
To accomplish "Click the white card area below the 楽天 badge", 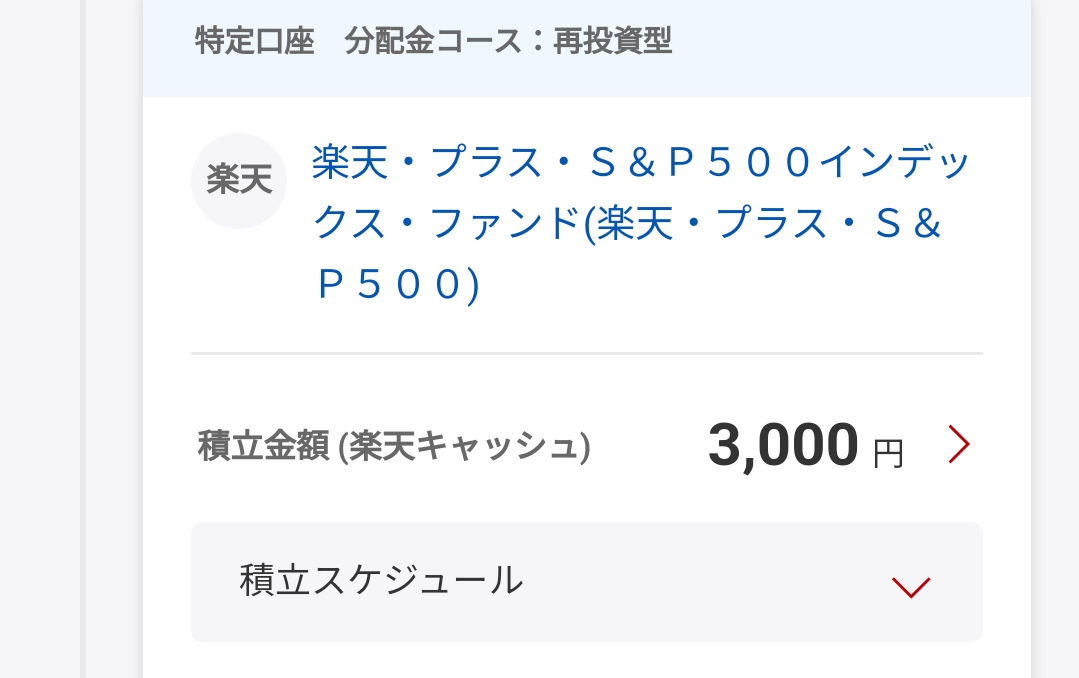I will click(239, 289).
